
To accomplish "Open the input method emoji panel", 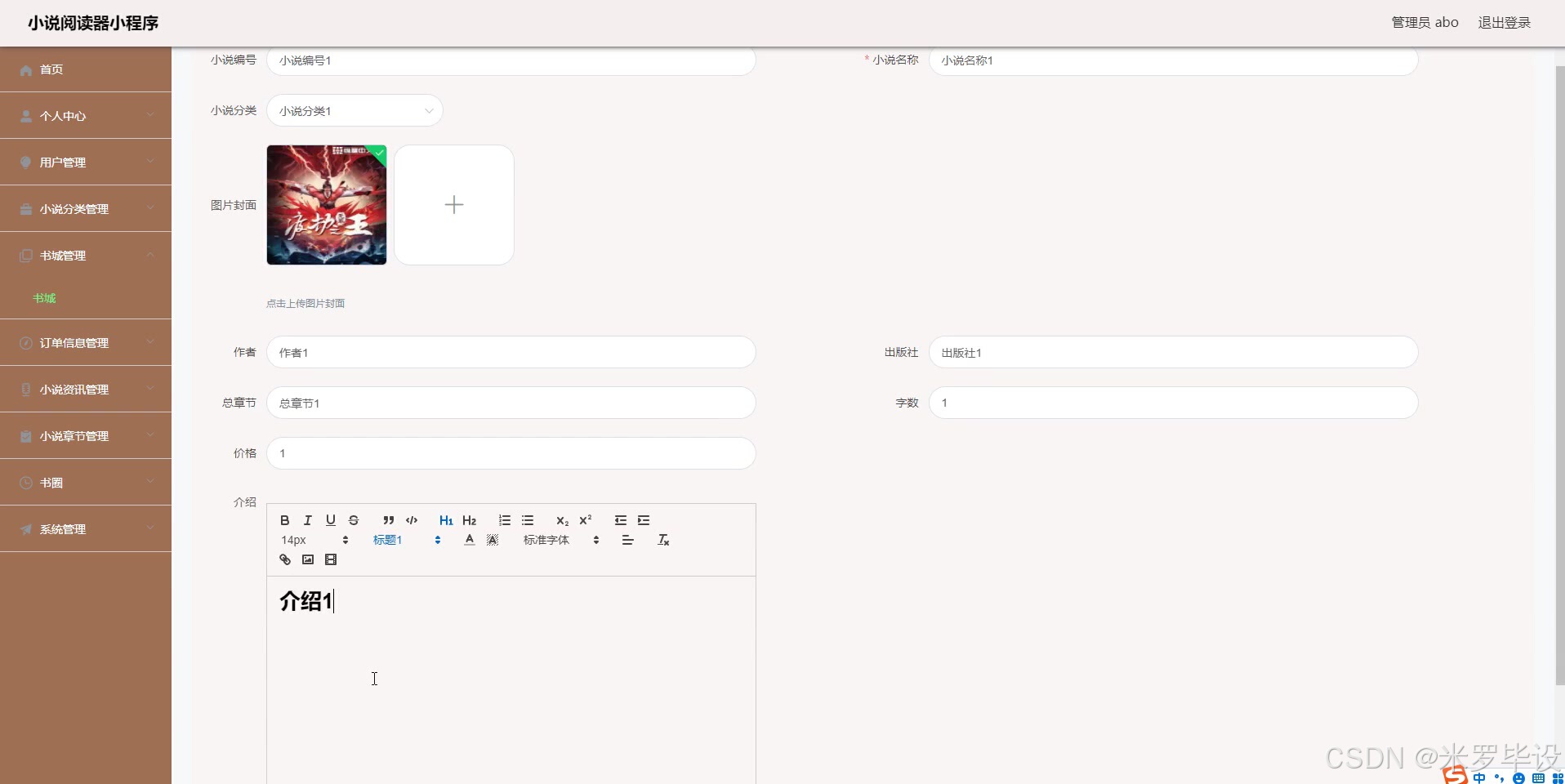I will pyautogui.click(x=1518, y=778).
